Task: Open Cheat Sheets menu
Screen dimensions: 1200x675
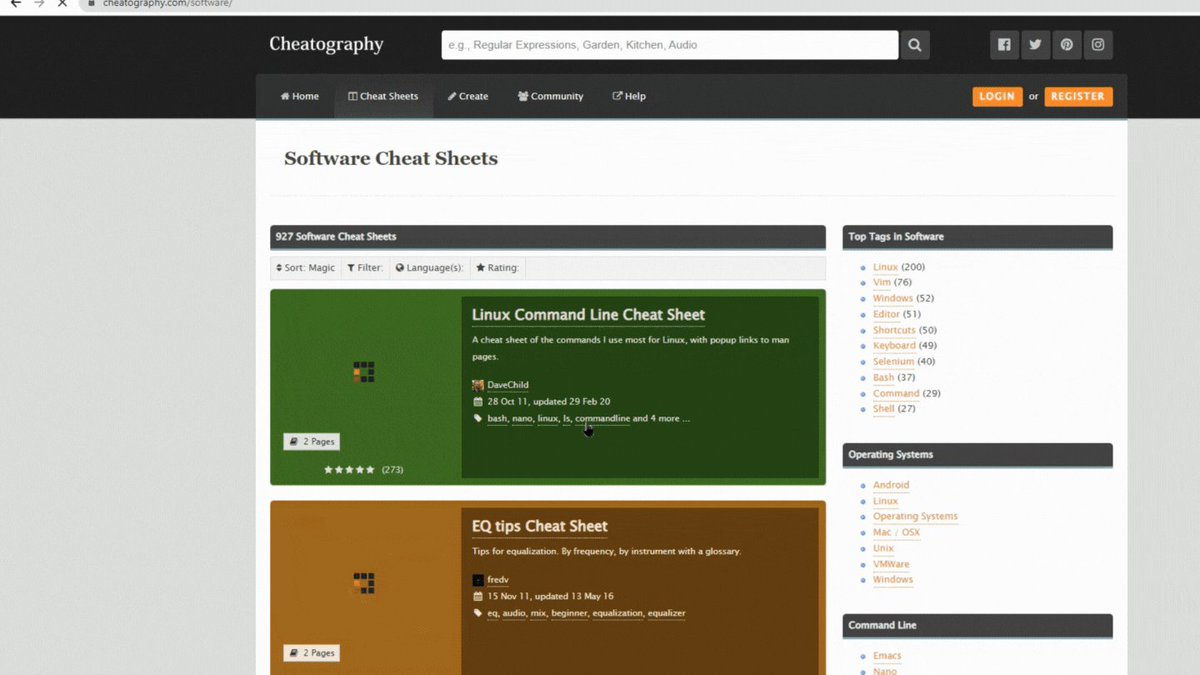Action: point(383,96)
